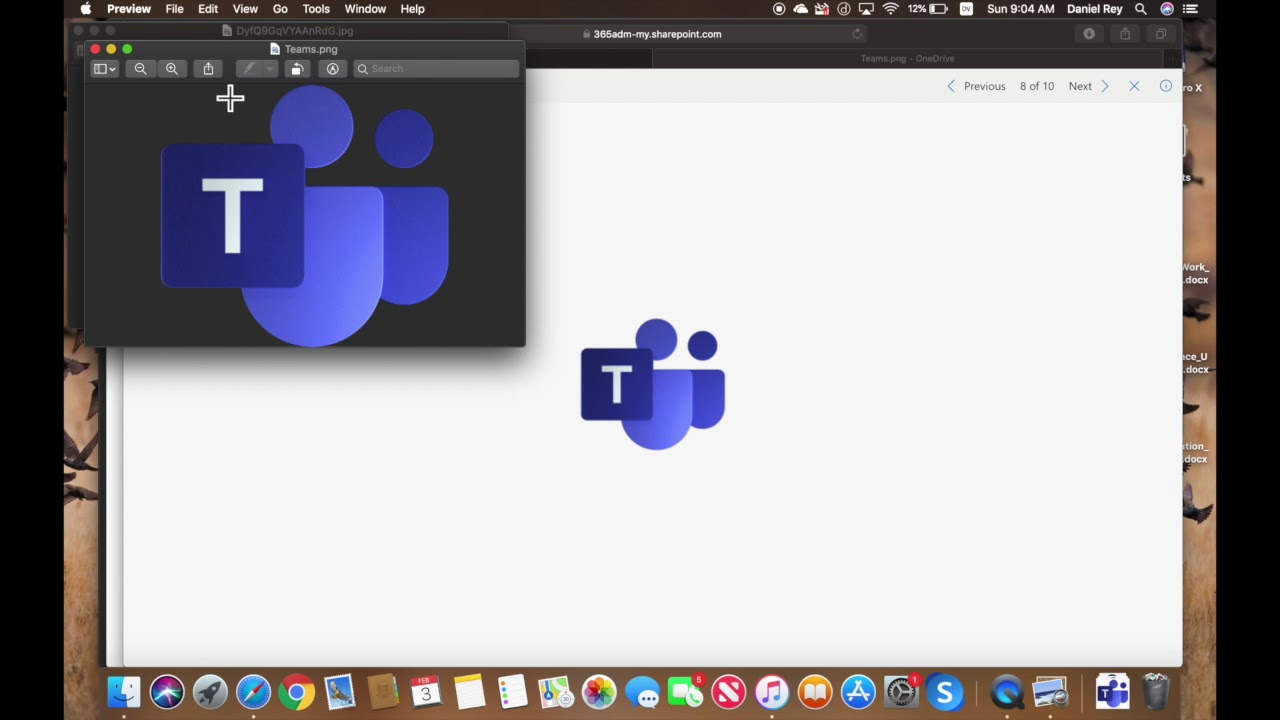Go to the Previous image in OneDrive

(976, 86)
